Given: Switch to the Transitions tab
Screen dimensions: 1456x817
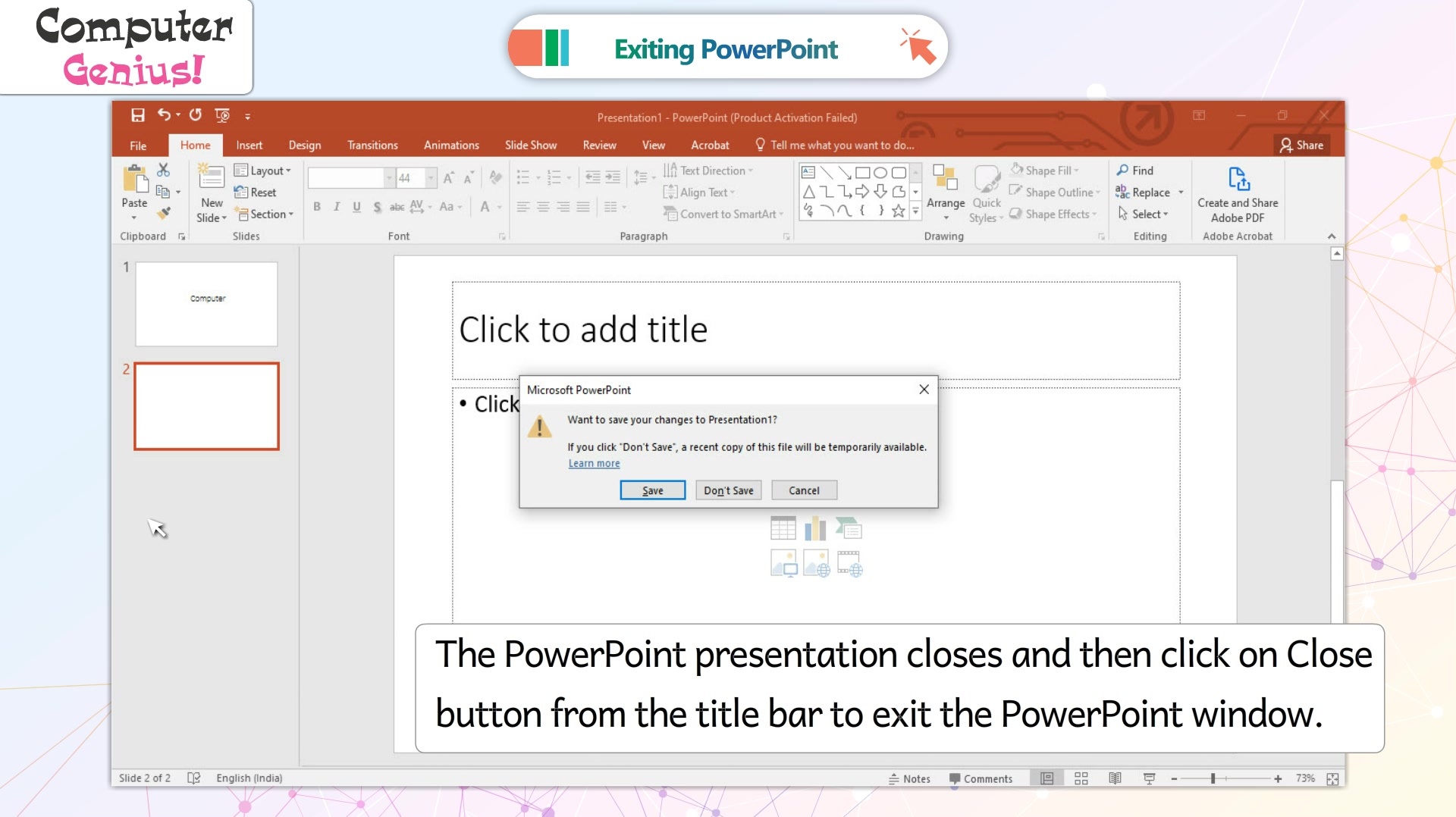Looking at the screenshot, I should pyautogui.click(x=372, y=146).
